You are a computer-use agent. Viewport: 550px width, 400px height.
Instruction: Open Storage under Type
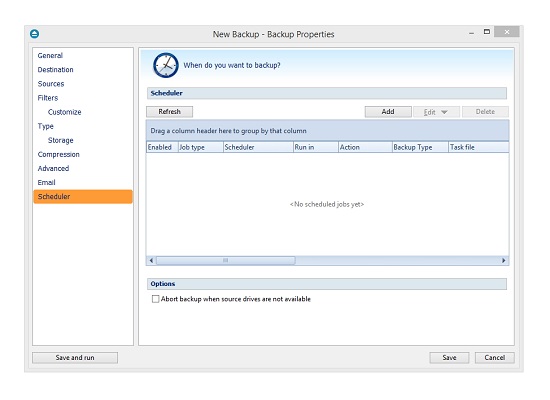tap(61, 140)
